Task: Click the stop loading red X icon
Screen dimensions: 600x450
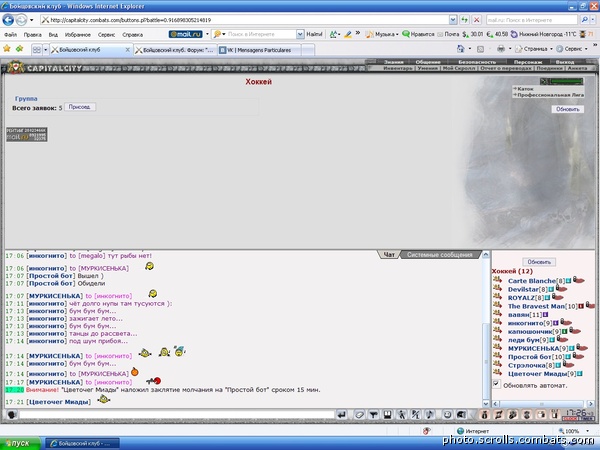Action: [x=476, y=20]
